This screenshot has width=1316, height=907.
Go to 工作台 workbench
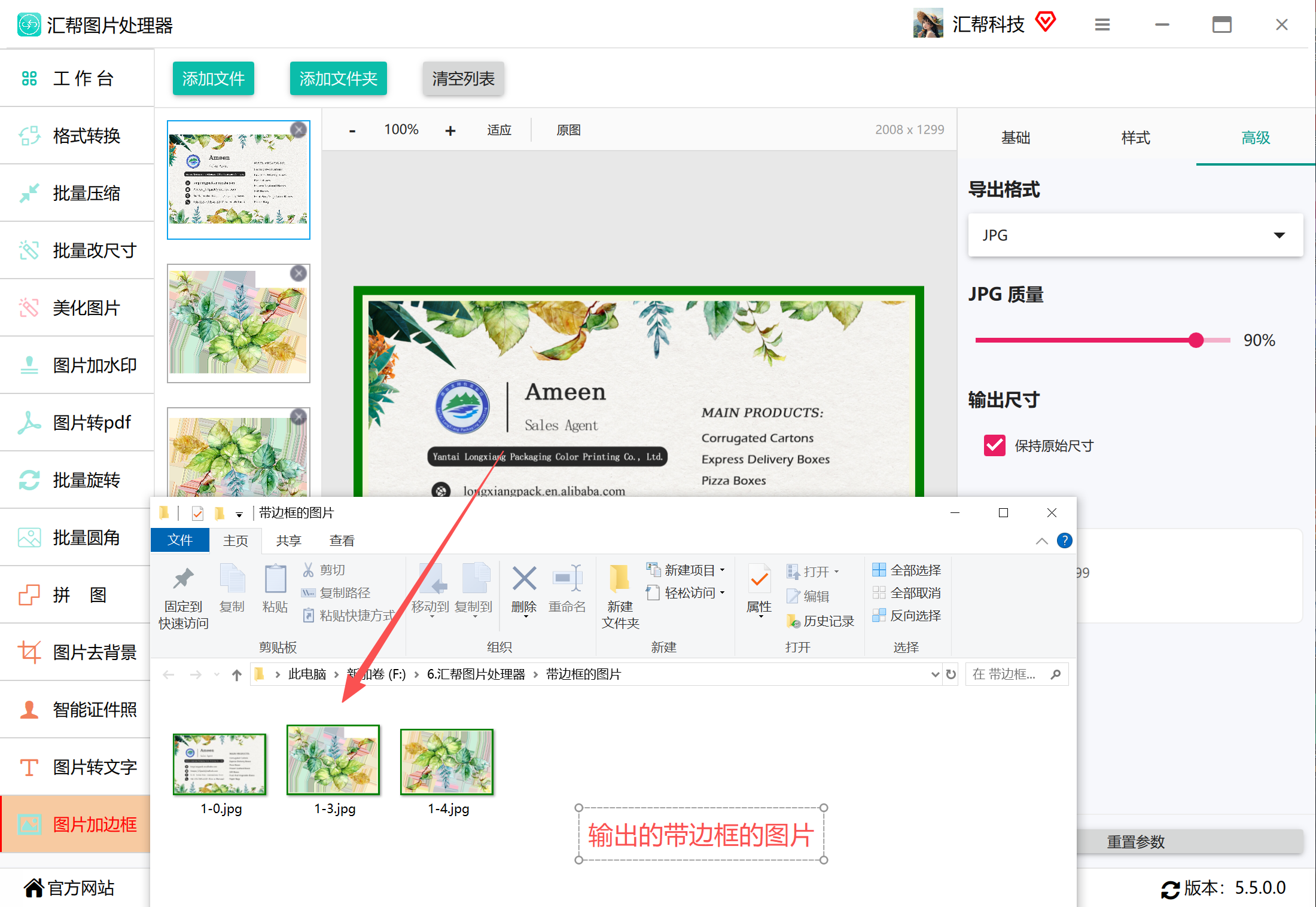point(77,78)
